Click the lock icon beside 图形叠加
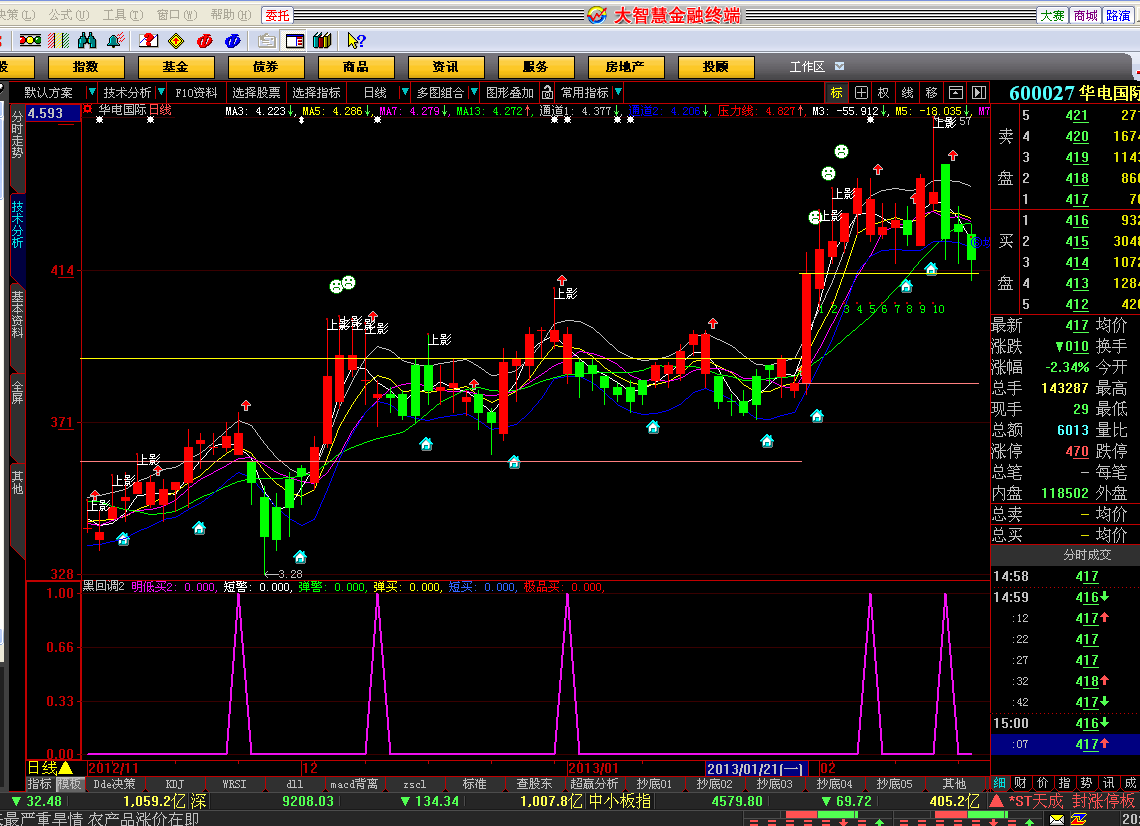The height and width of the screenshot is (826, 1140). [x=547, y=92]
